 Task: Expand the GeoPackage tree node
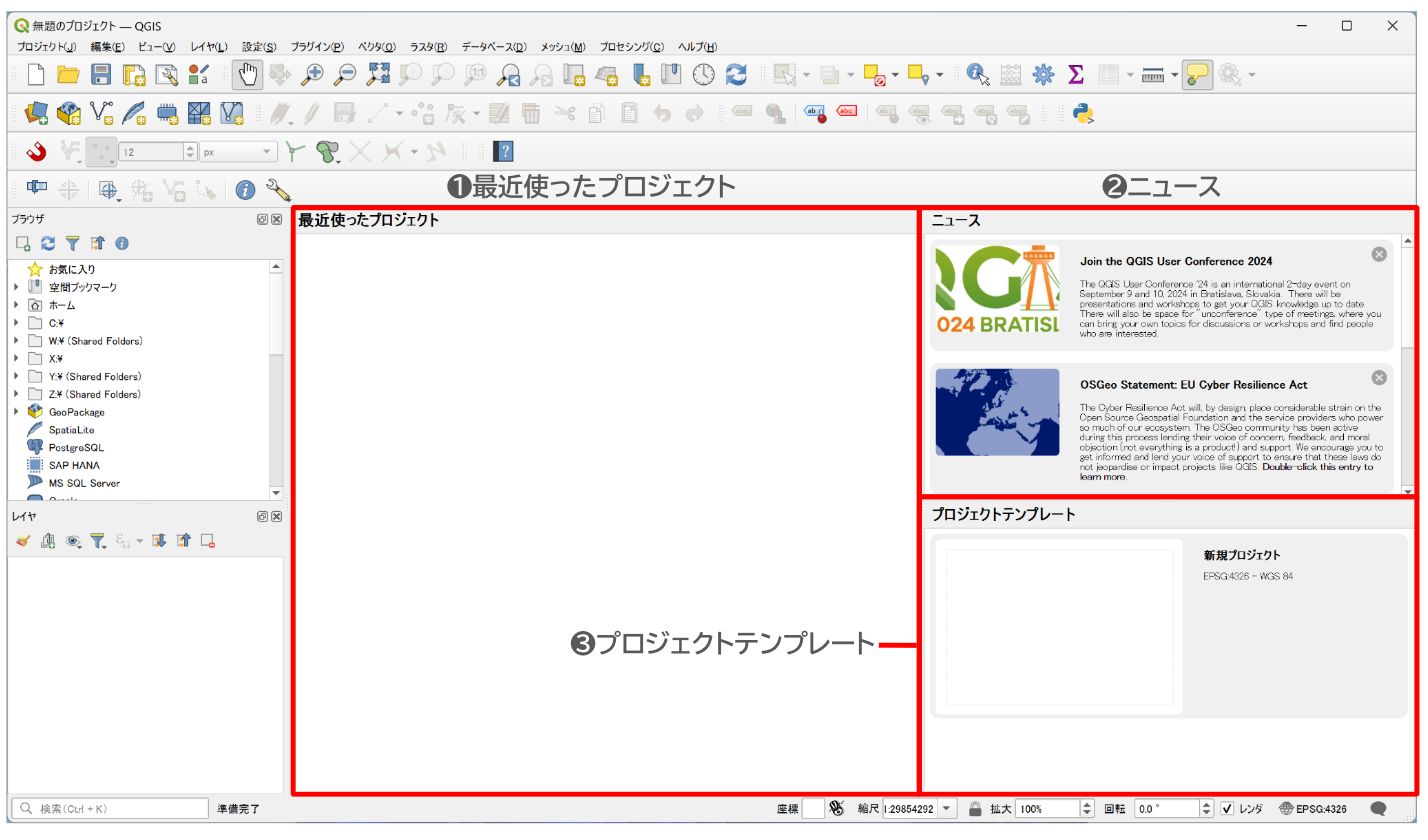[x=16, y=412]
